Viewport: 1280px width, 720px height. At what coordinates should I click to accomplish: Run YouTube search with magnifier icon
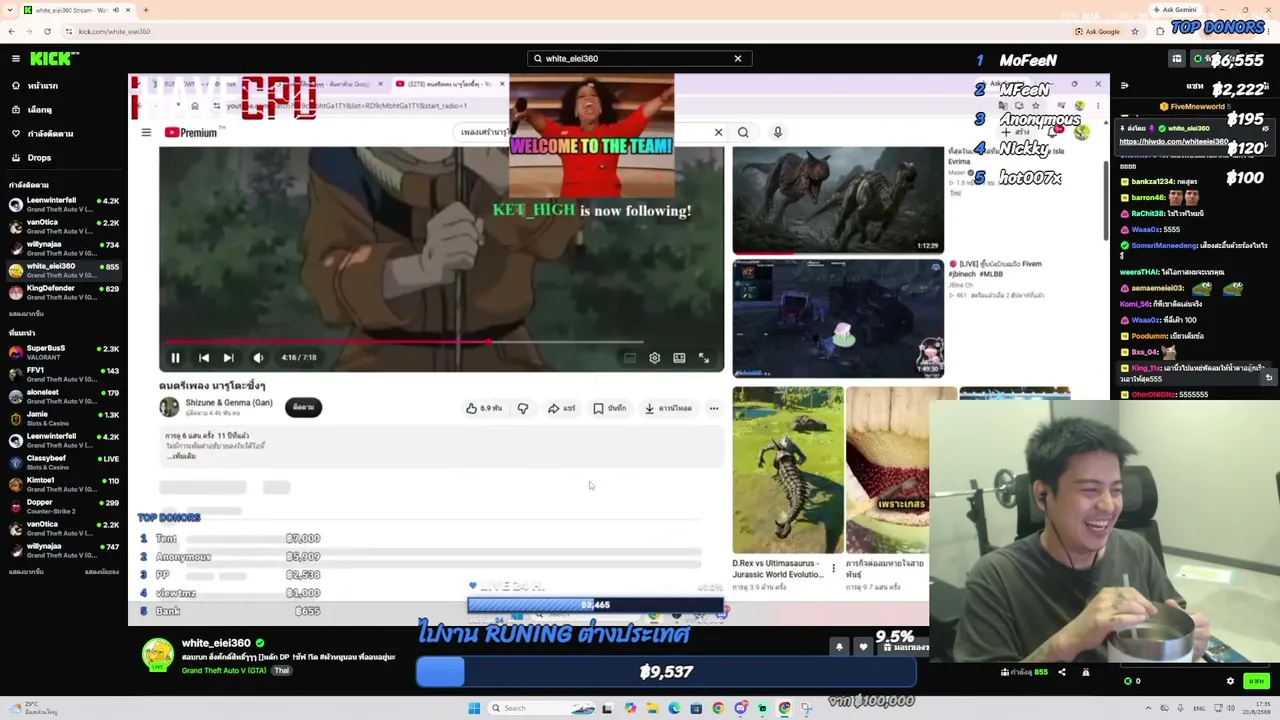(743, 132)
